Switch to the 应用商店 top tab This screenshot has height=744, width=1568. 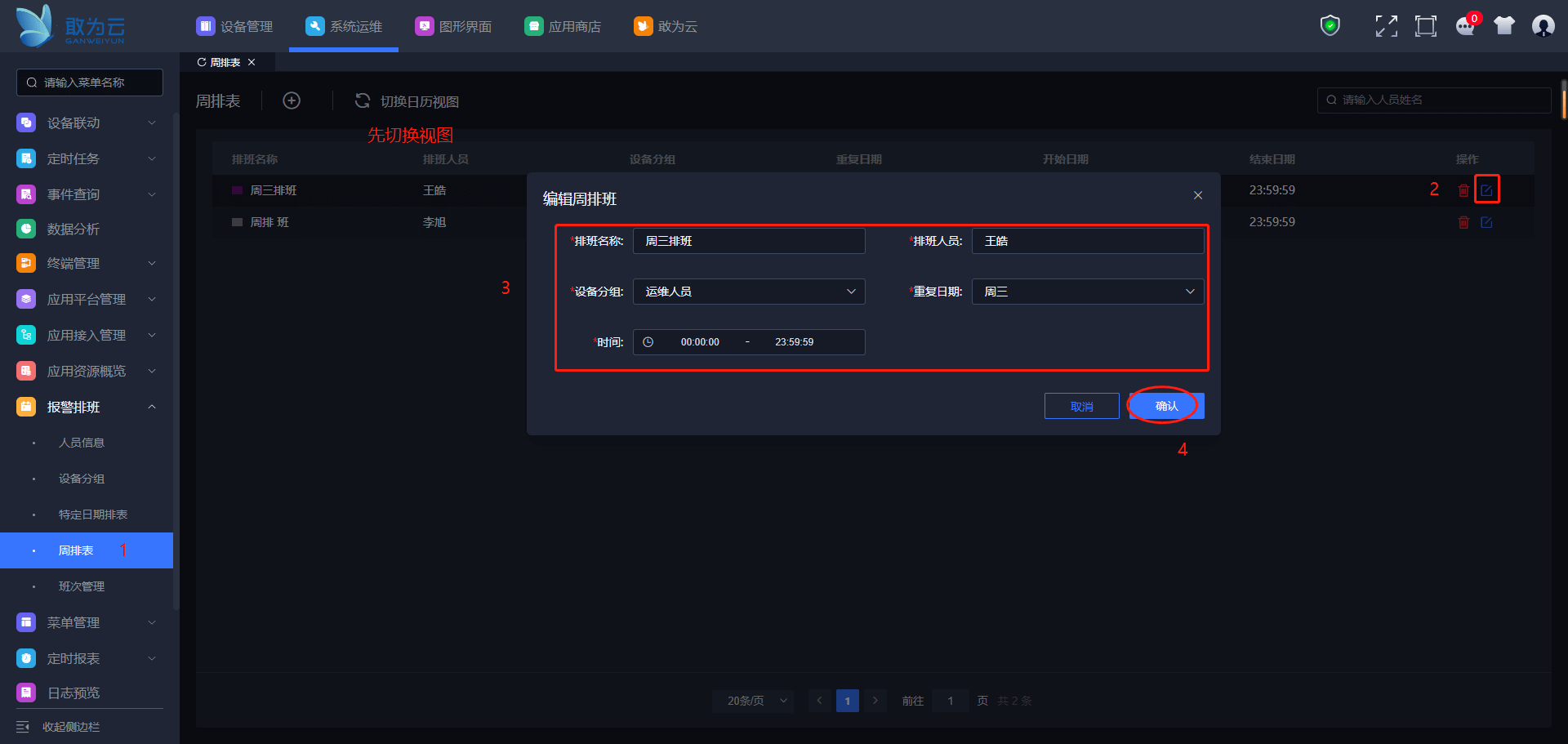coord(563,26)
